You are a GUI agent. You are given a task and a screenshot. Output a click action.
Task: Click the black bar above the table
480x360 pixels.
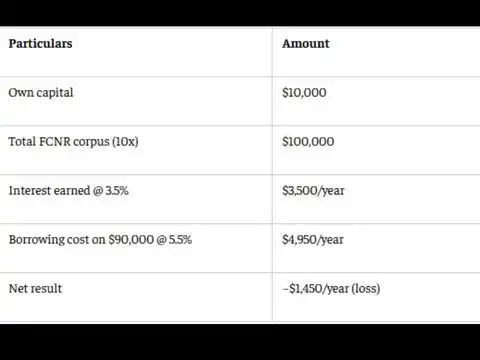point(240,13)
